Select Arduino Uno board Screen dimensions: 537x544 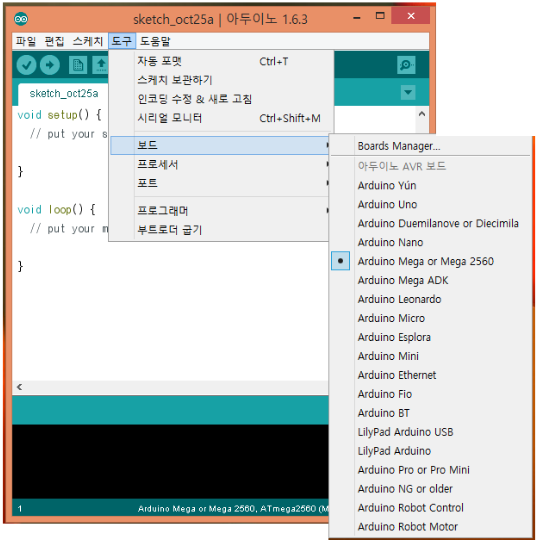(x=430, y=204)
